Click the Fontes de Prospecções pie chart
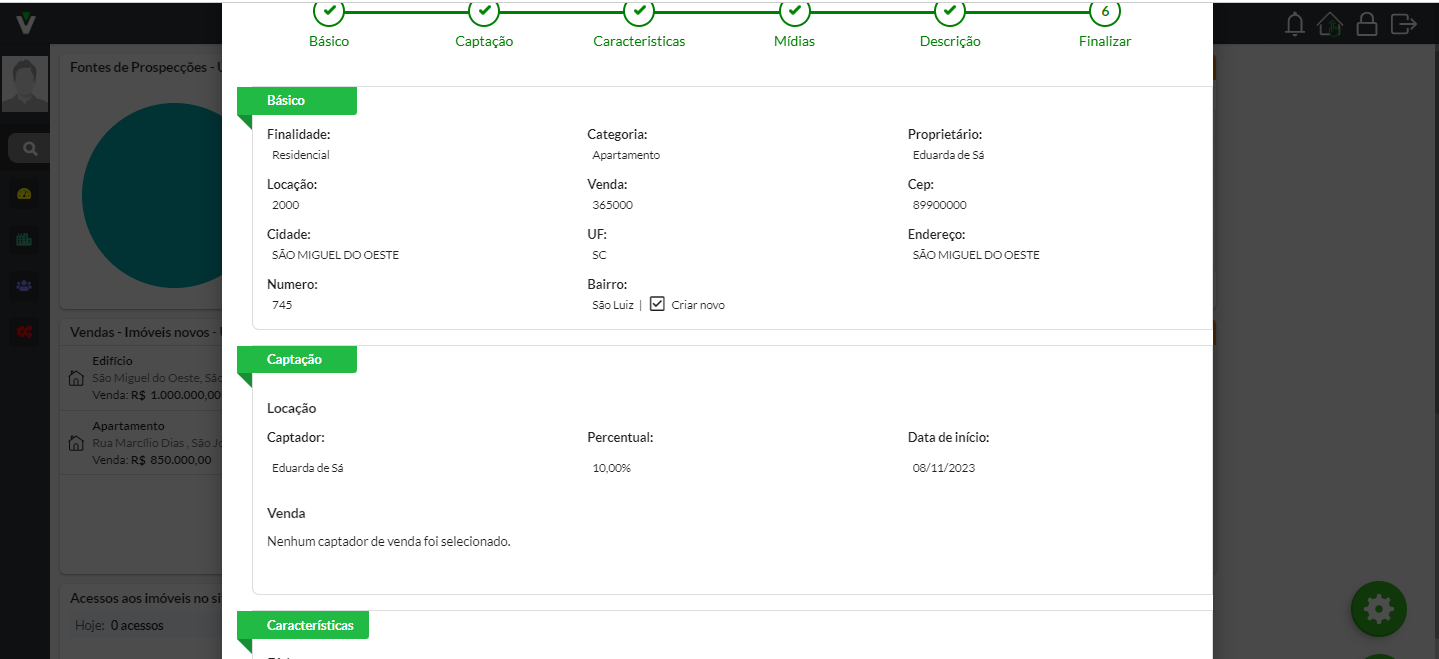 point(151,196)
